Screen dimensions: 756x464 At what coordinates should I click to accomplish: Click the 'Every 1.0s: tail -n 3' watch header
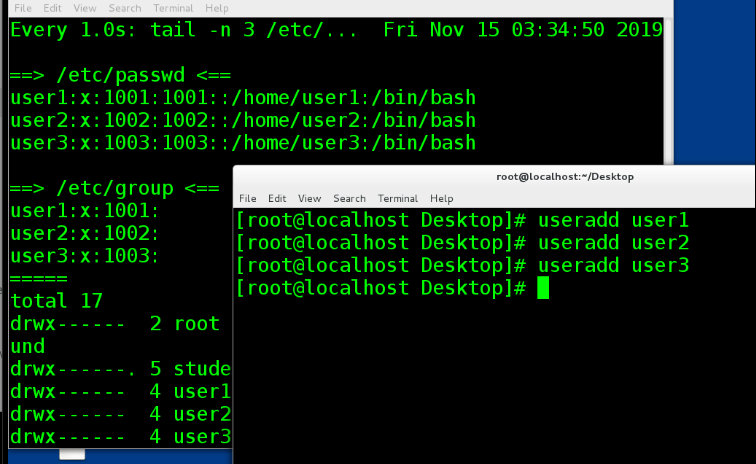[x=132, y=30]
